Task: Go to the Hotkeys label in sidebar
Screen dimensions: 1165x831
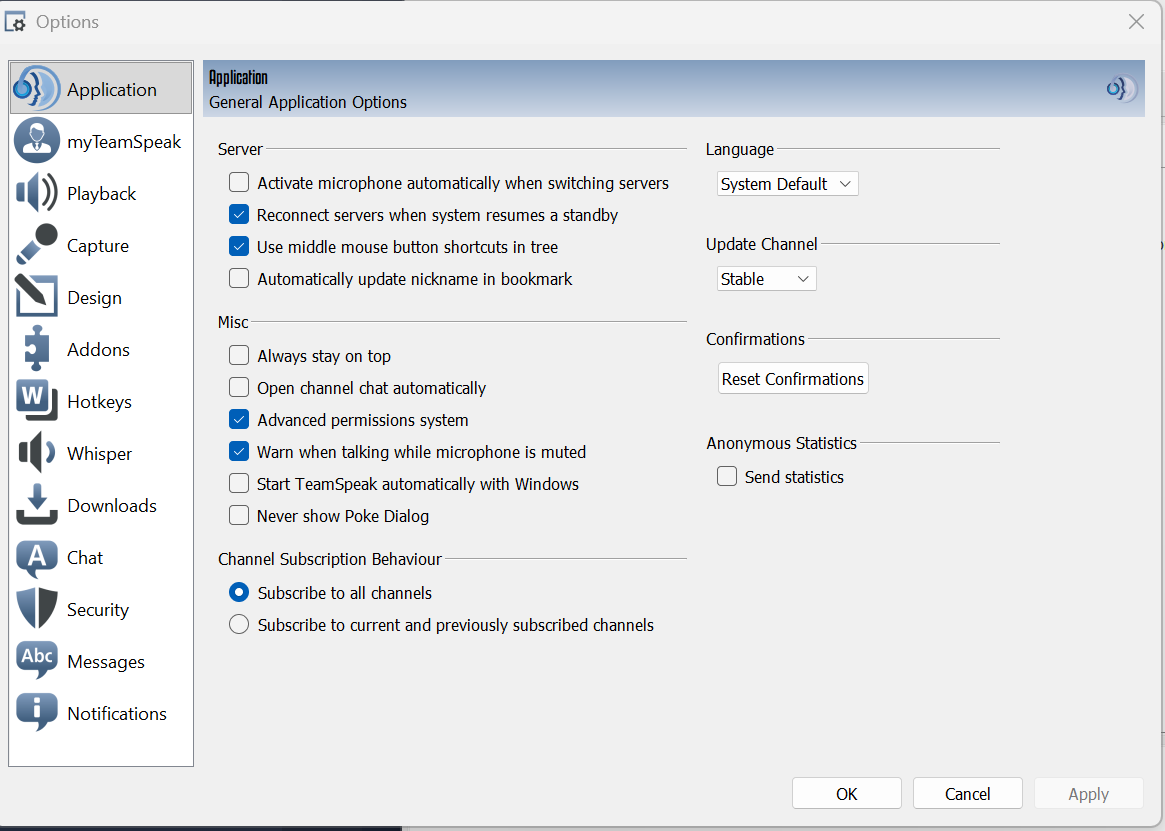Action: [x=100, y=401]
